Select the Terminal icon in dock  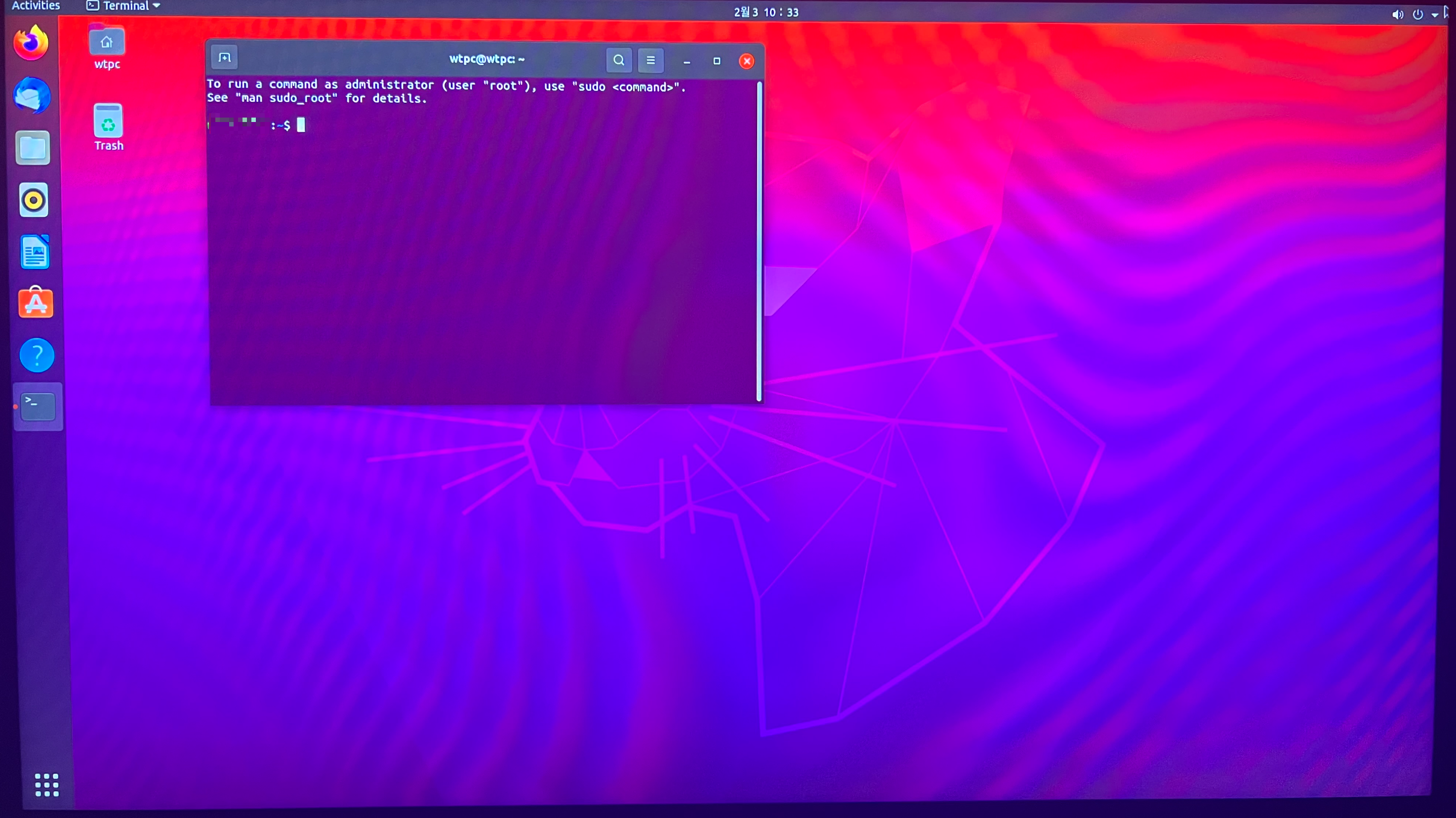(x=38, y=406)
